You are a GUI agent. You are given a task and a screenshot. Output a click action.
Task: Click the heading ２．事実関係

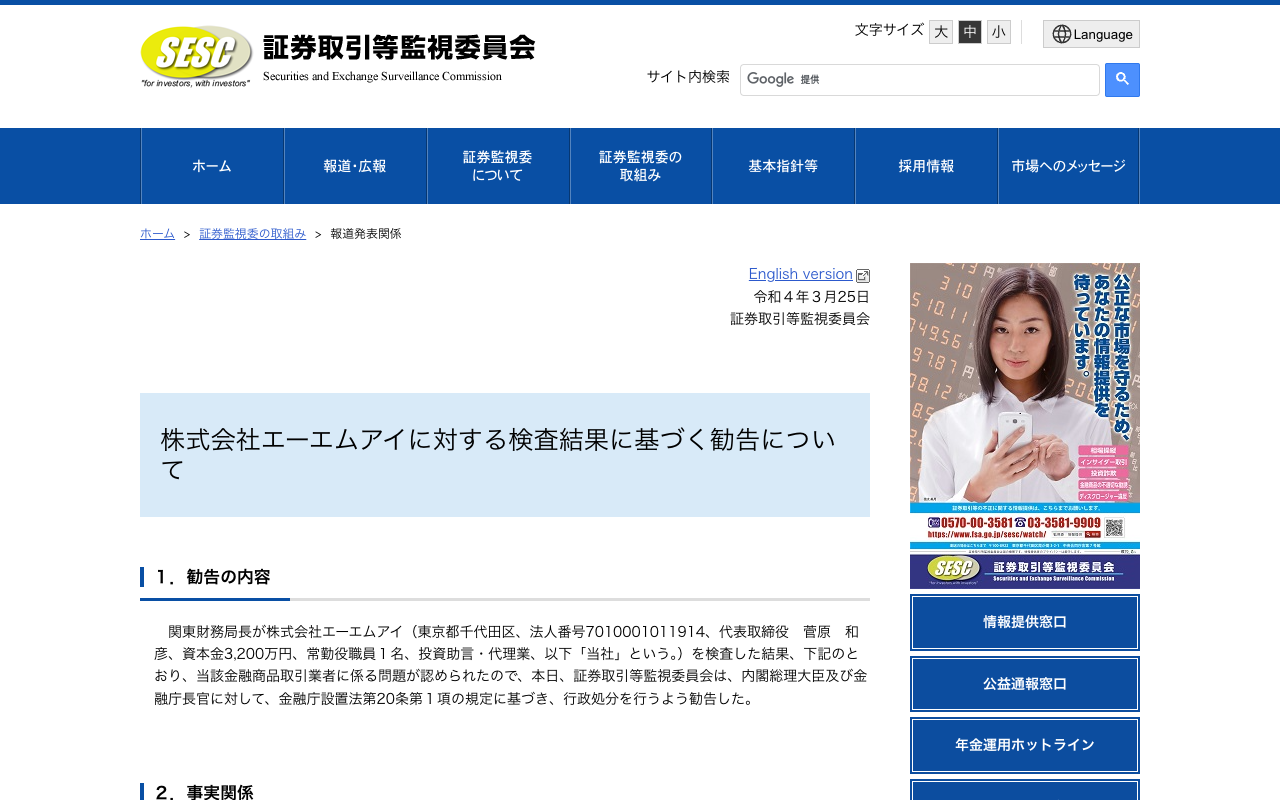pos(204,792)
